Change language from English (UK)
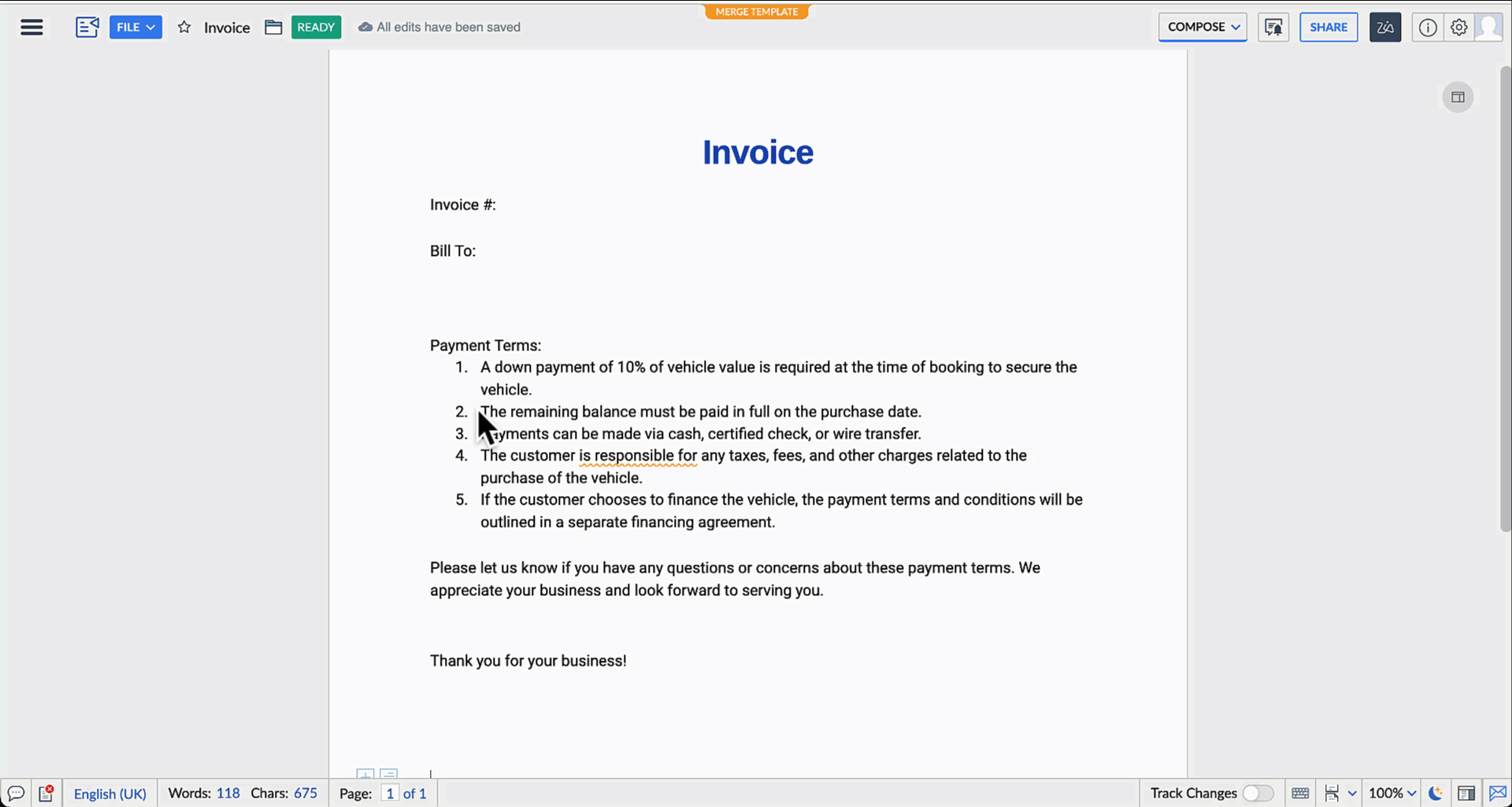Viewport: 1512px width, 807px height. coord(110,794)
